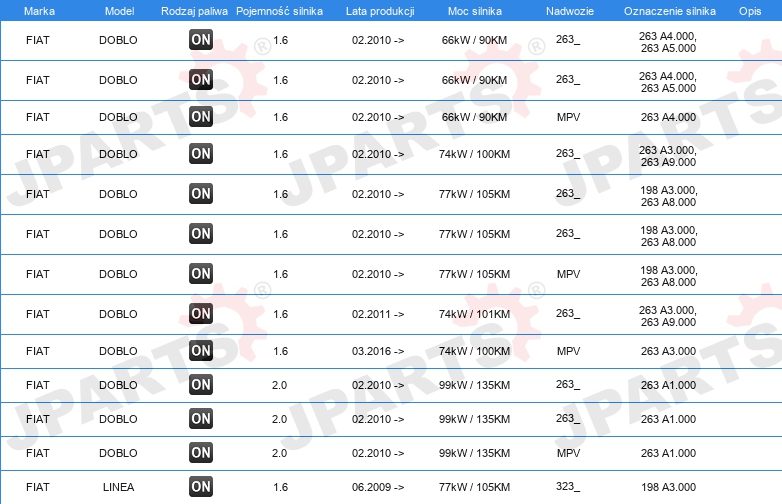Select 263 A3.000, 263 A9.000 in 02.2010 row
782x504 pixels.
click(x=668, y=156)
